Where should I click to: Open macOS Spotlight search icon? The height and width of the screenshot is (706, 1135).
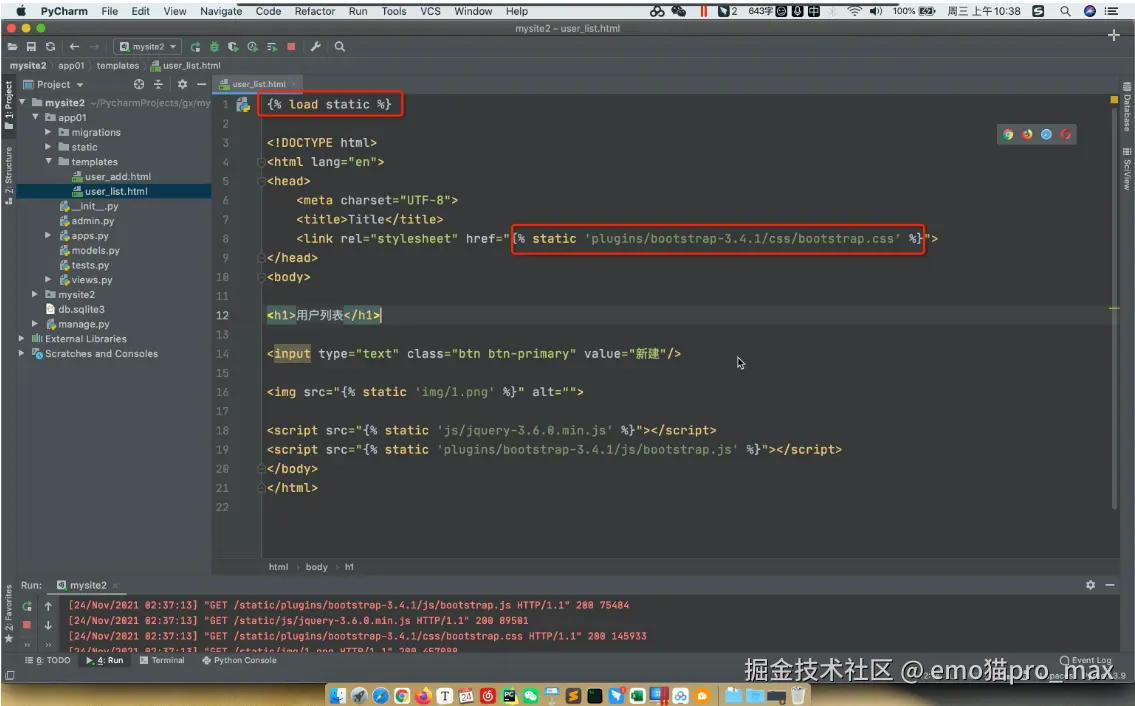(1065, 11)
